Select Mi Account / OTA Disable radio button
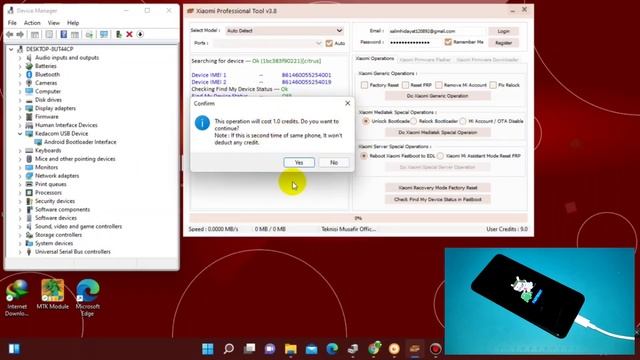Image resolution: width=640 pixels, height=360 pixels. [462, 121]
